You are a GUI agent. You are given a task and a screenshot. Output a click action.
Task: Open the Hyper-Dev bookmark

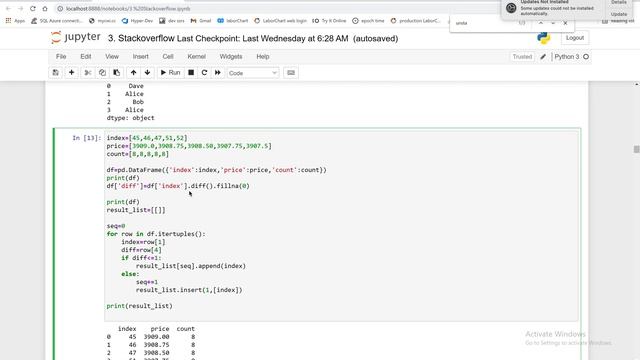(x=137, y=21)
